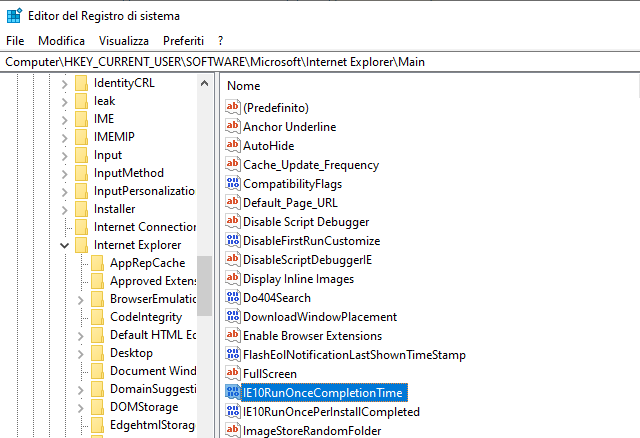Click the ImageStoreRandomFolder string icon
This screenshot has width=640, height=438.
tap(233, 430)
